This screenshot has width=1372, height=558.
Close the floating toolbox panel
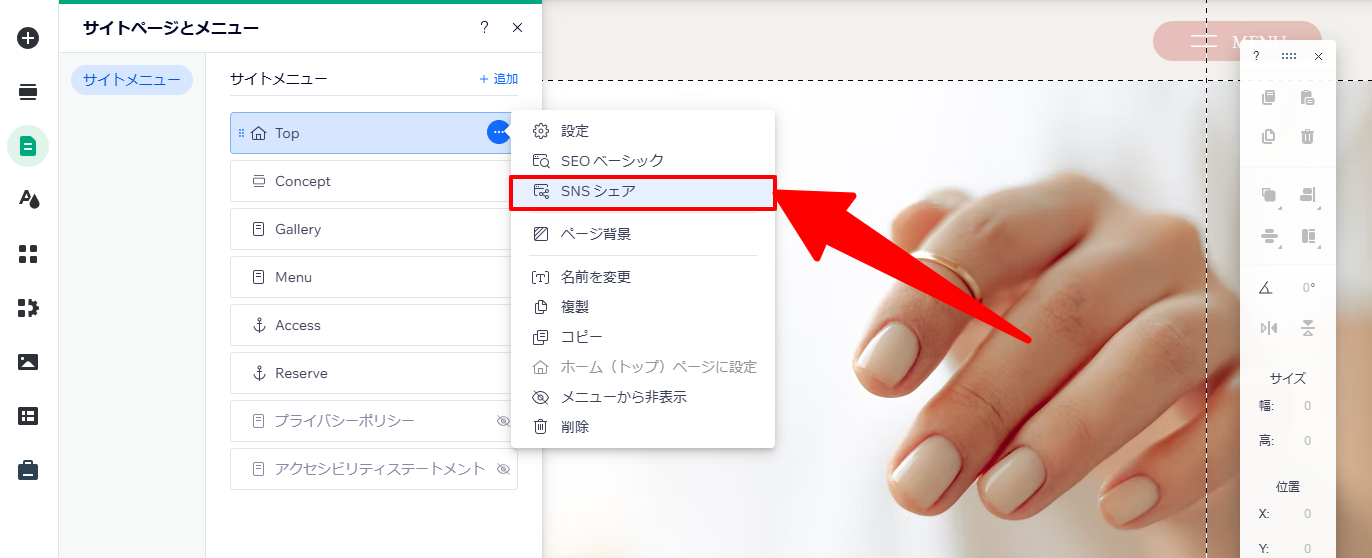[x=1318, y=57]
